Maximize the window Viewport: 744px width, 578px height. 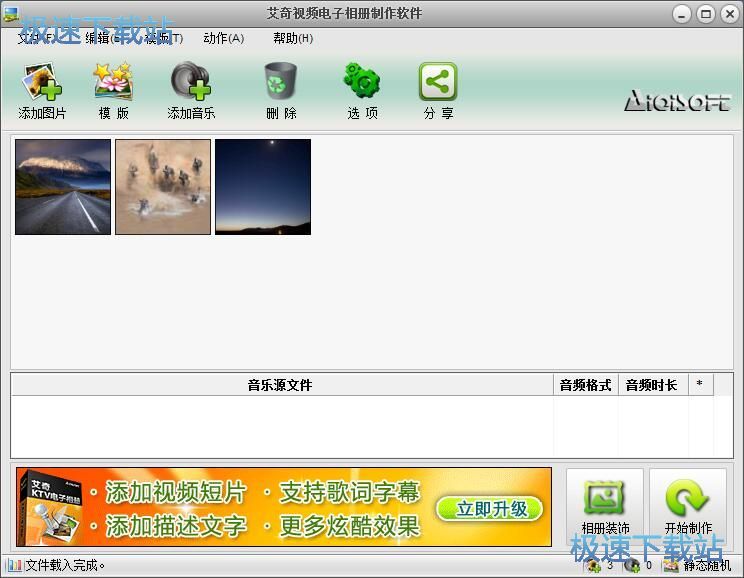click(706, 14)
